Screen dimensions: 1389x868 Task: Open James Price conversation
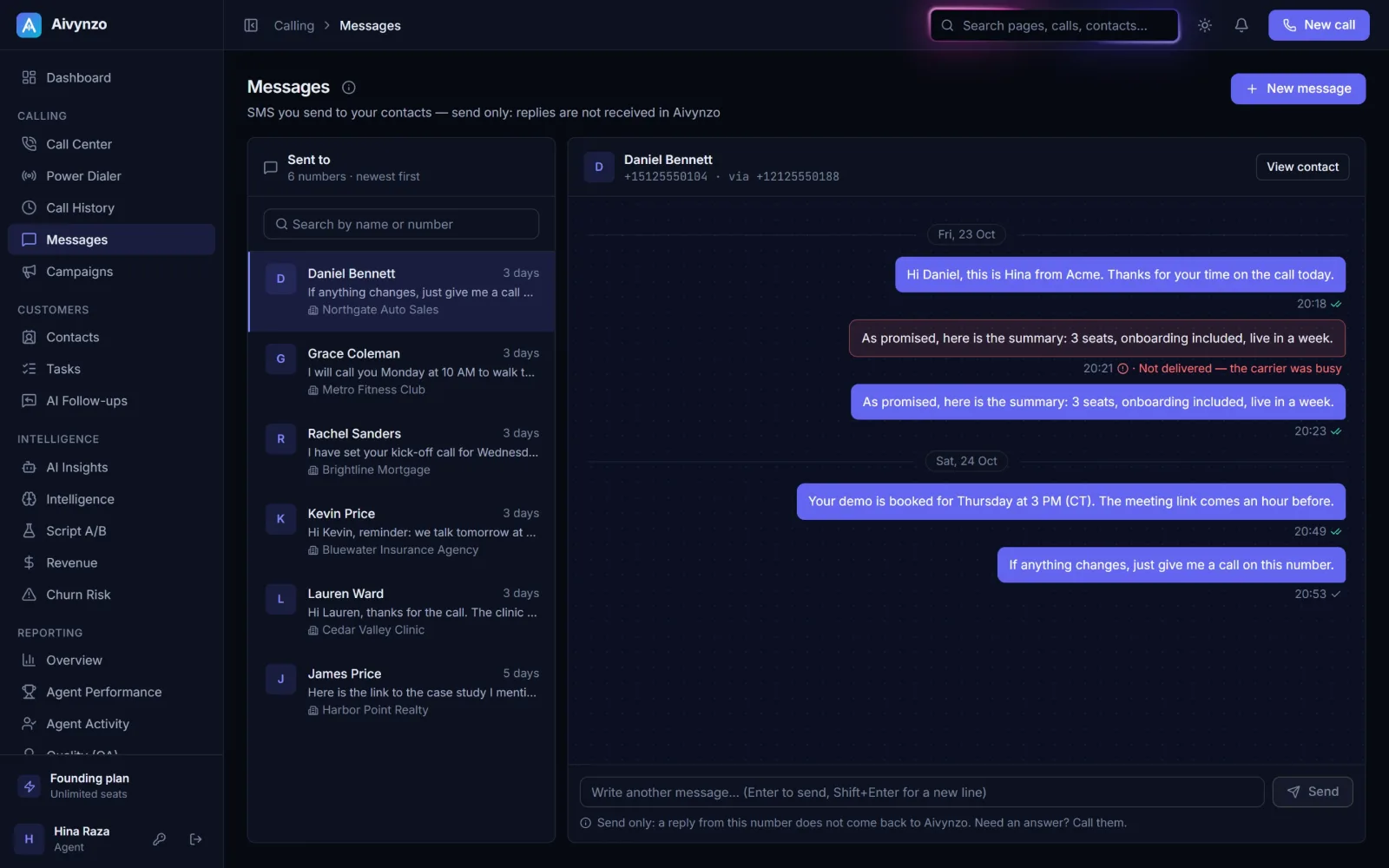pyautogui.click(x=401, y=691)
